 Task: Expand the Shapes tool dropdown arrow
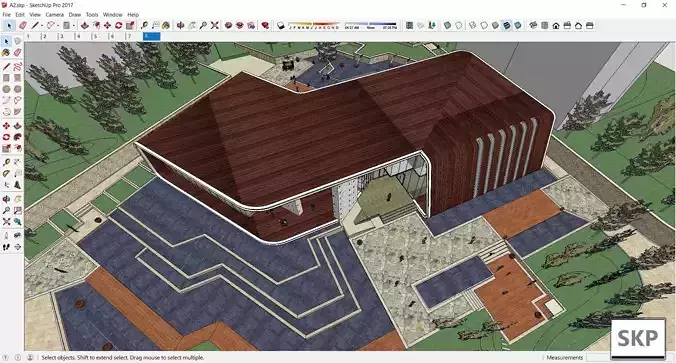[x=73, y=25]
